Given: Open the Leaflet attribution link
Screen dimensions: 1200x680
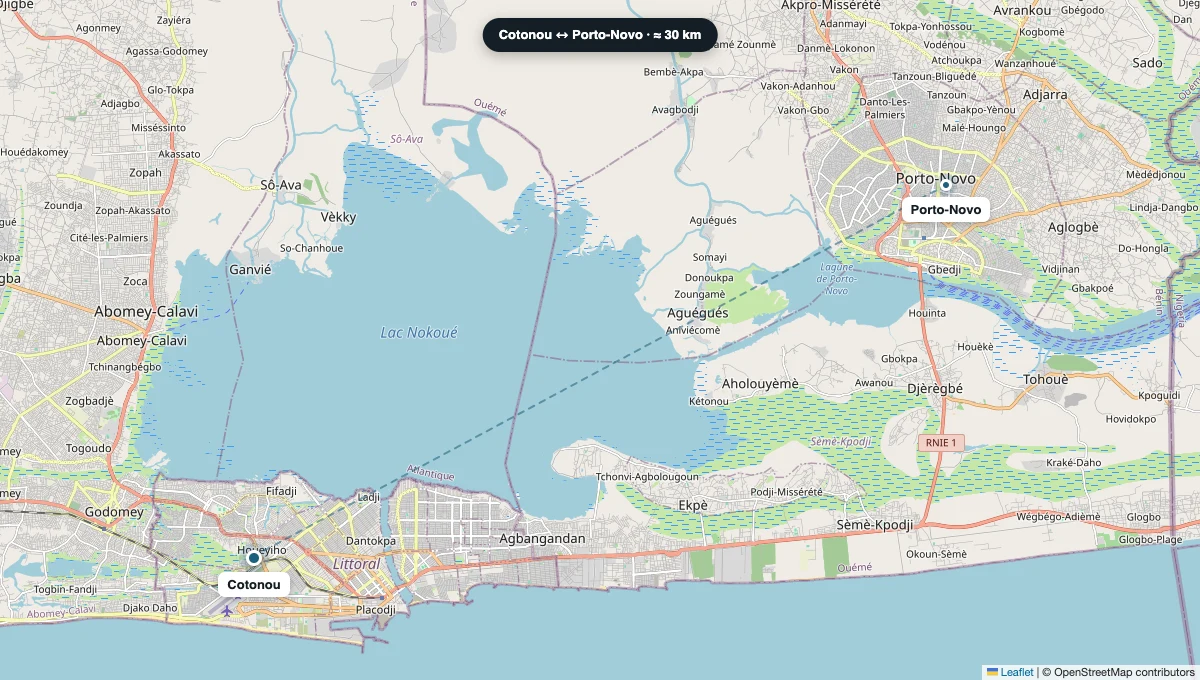Looking at the screenshot, I should 1010,672.
